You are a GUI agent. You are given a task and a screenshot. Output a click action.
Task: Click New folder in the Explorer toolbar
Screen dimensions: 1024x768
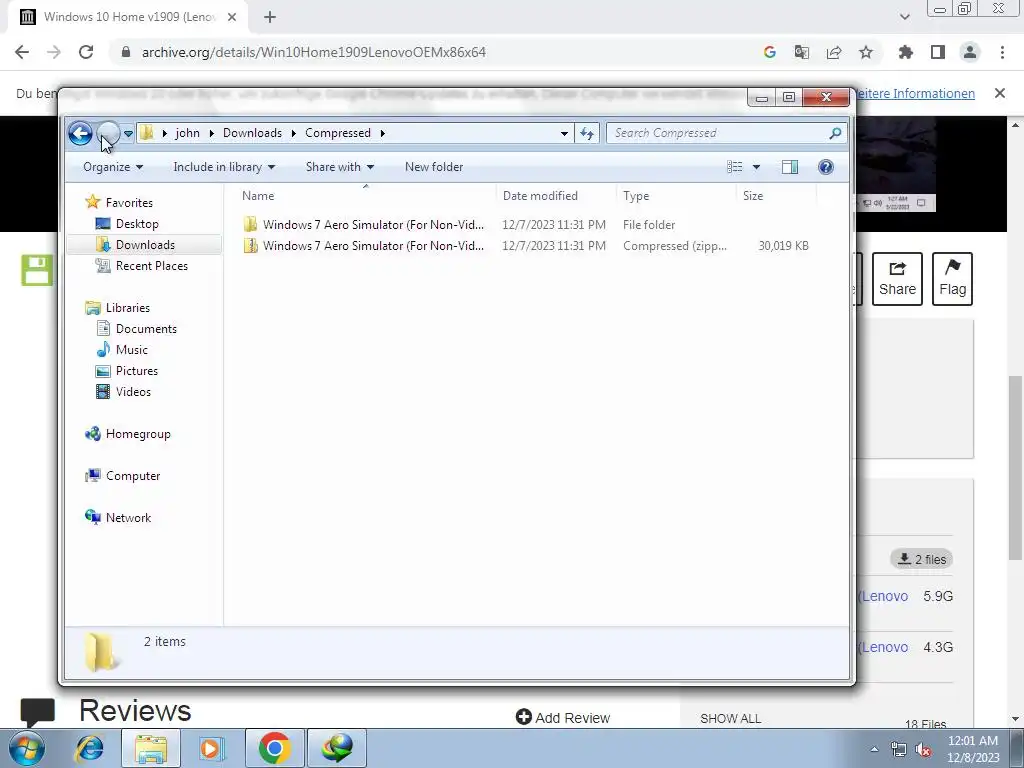pyautogui.click(x=434, y=167)
